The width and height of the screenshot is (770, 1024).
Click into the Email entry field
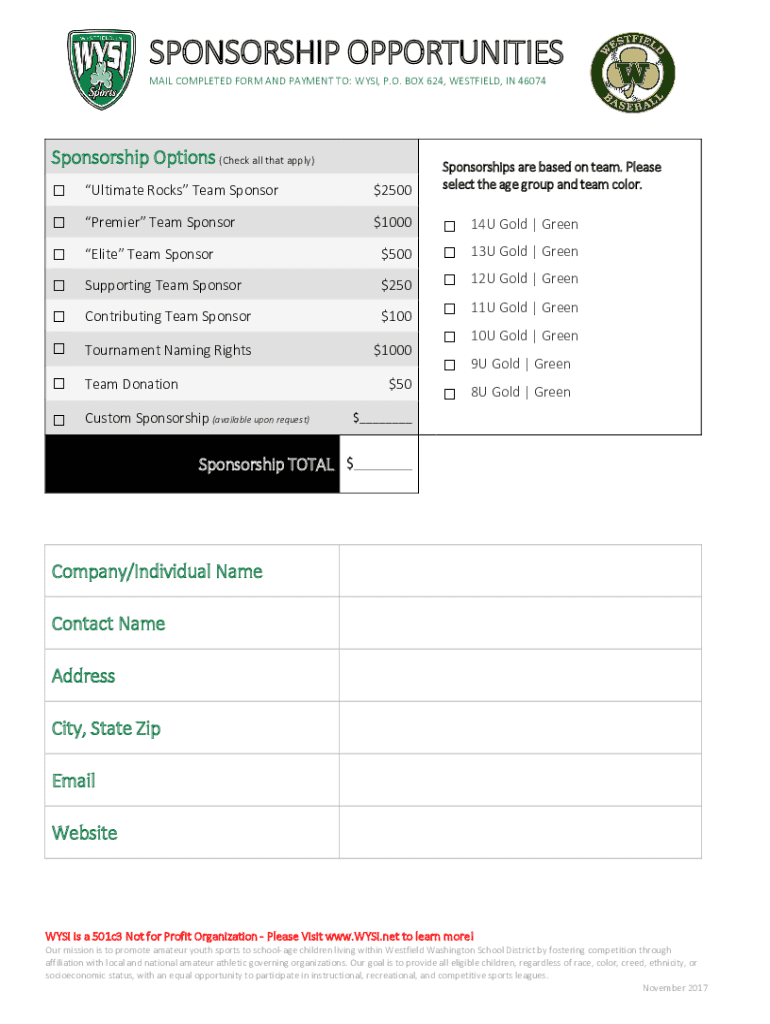coord(520,780)
